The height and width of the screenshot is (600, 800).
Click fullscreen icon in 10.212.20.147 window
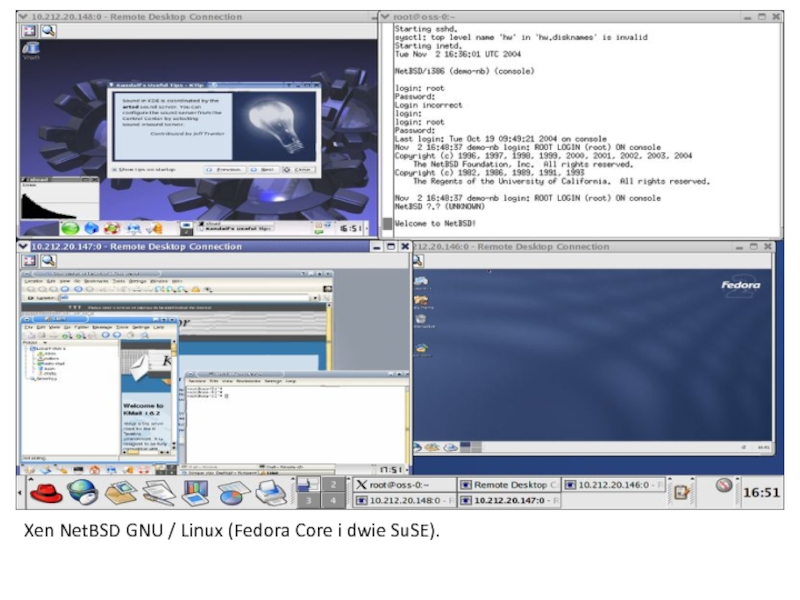[29, 261]
